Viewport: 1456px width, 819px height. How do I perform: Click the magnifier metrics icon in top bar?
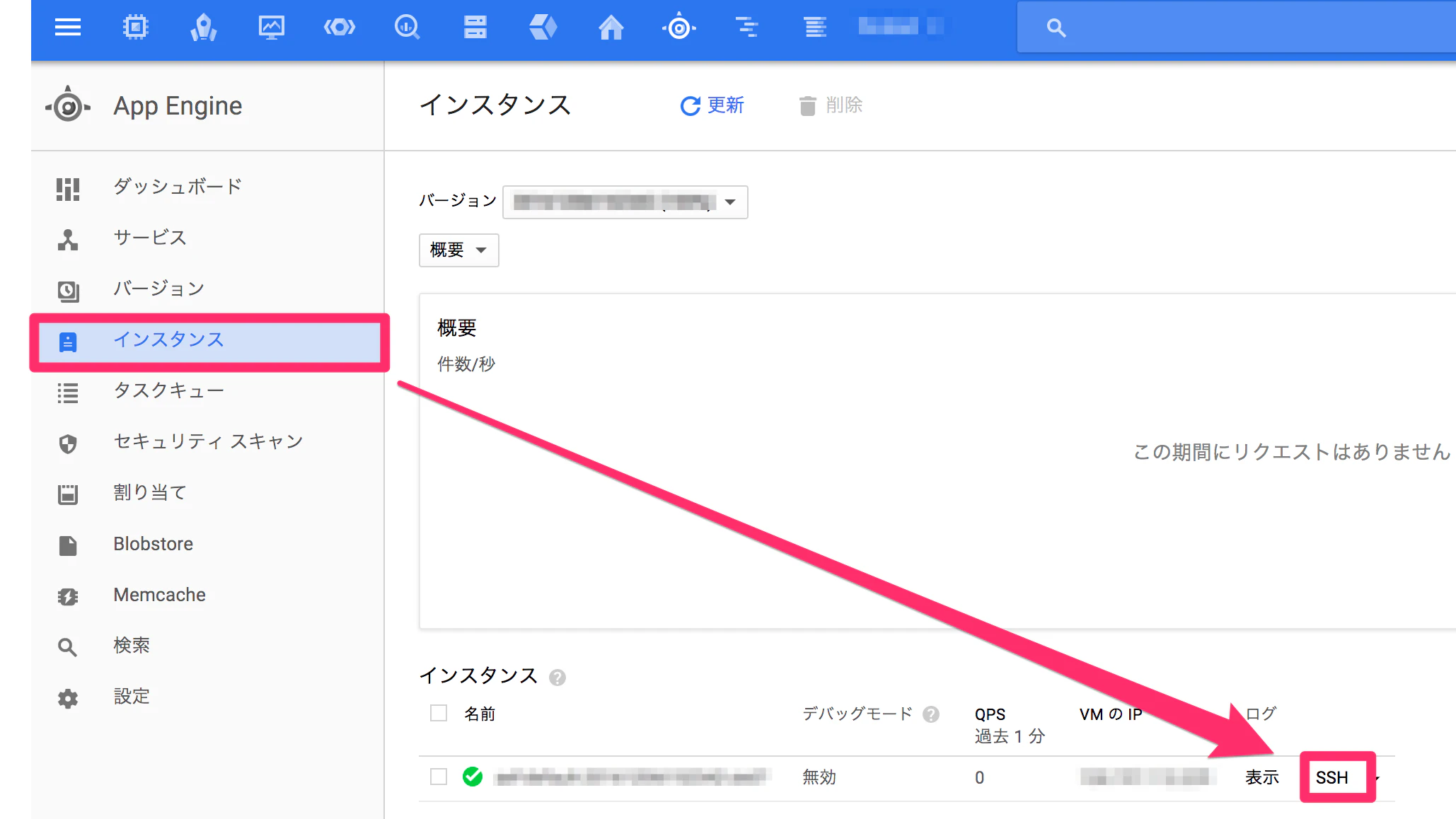click(407, 27)
